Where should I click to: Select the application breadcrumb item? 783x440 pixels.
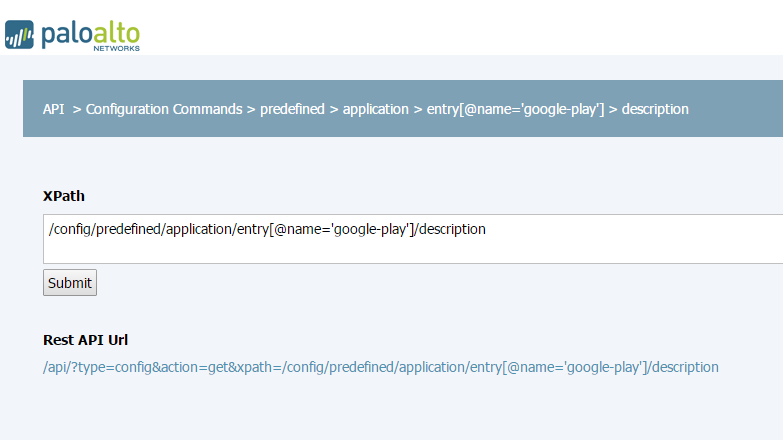coord(376,109)
